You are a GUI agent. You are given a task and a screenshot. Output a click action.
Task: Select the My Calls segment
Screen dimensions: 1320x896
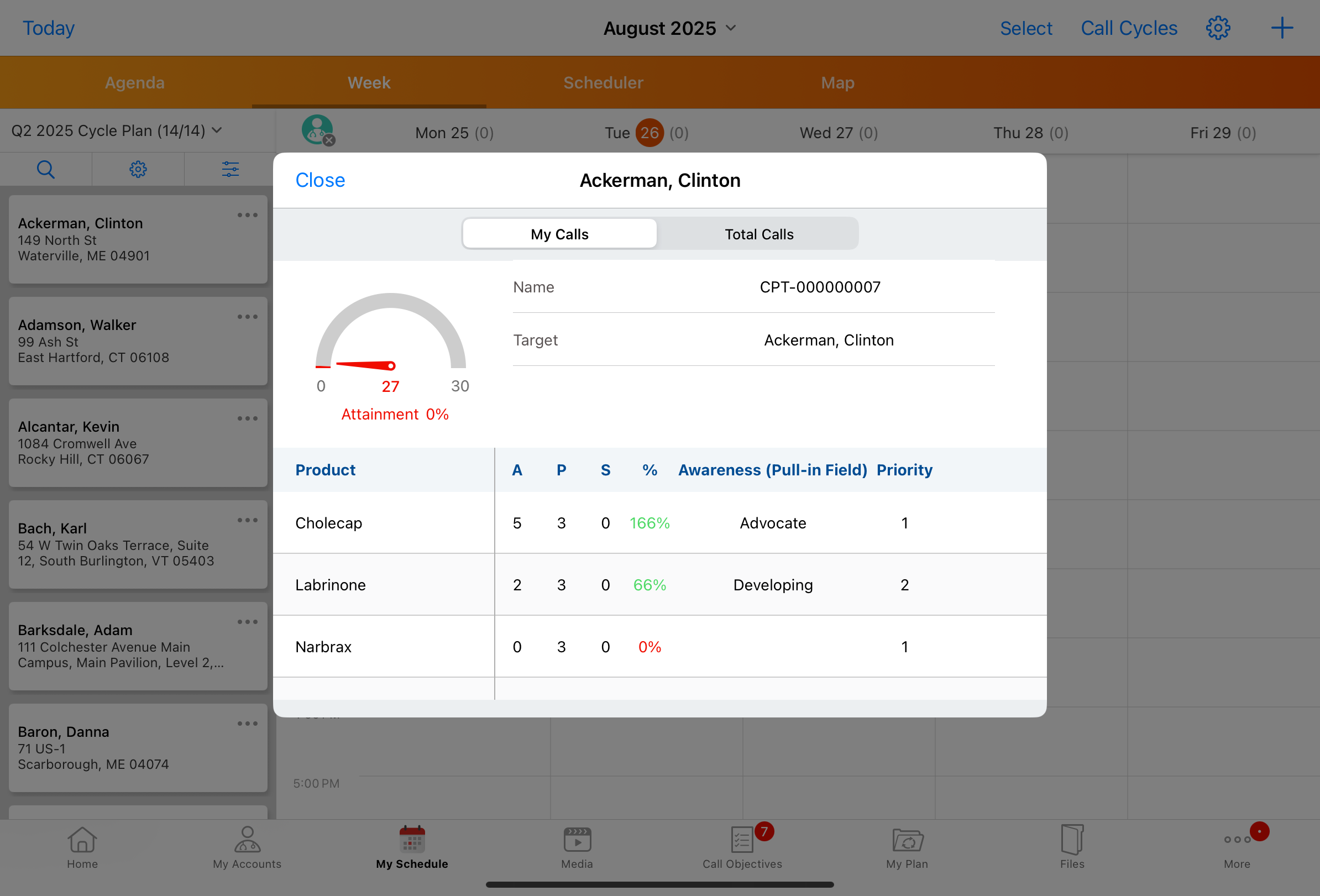tap(559, 234)
